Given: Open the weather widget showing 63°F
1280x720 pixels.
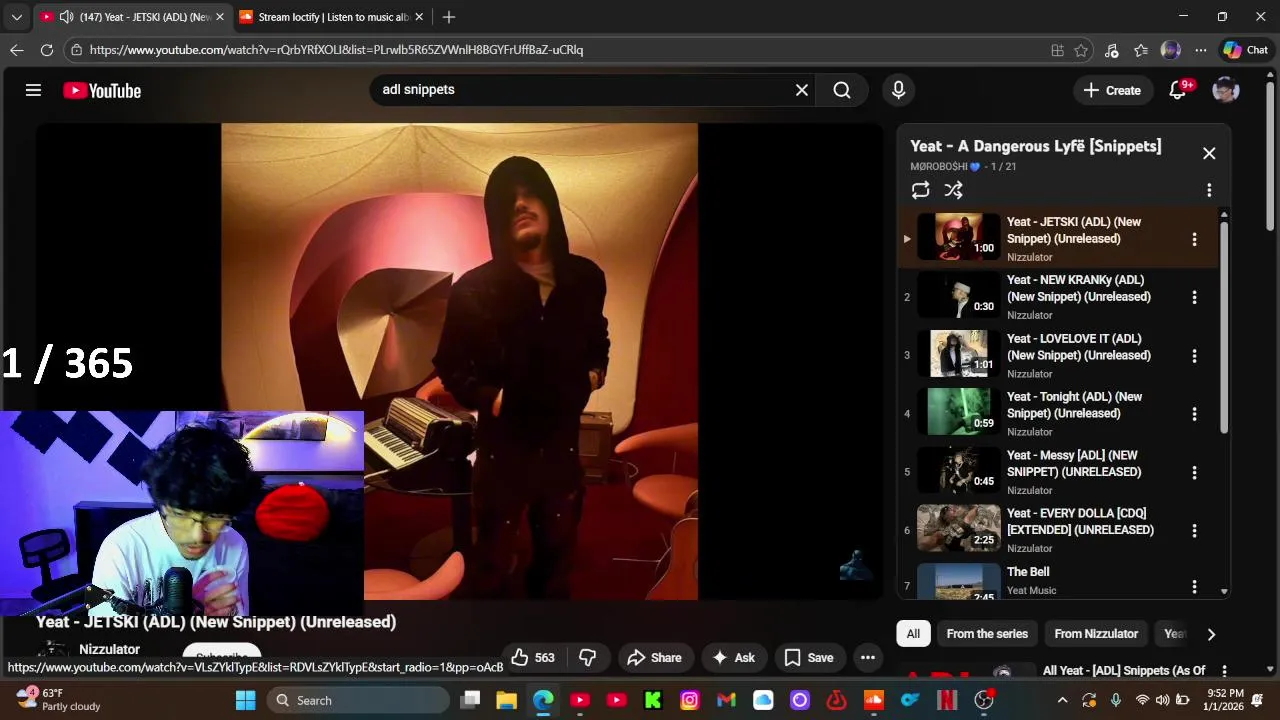Looking at the screenshot, I should click(x=58, y=699).
